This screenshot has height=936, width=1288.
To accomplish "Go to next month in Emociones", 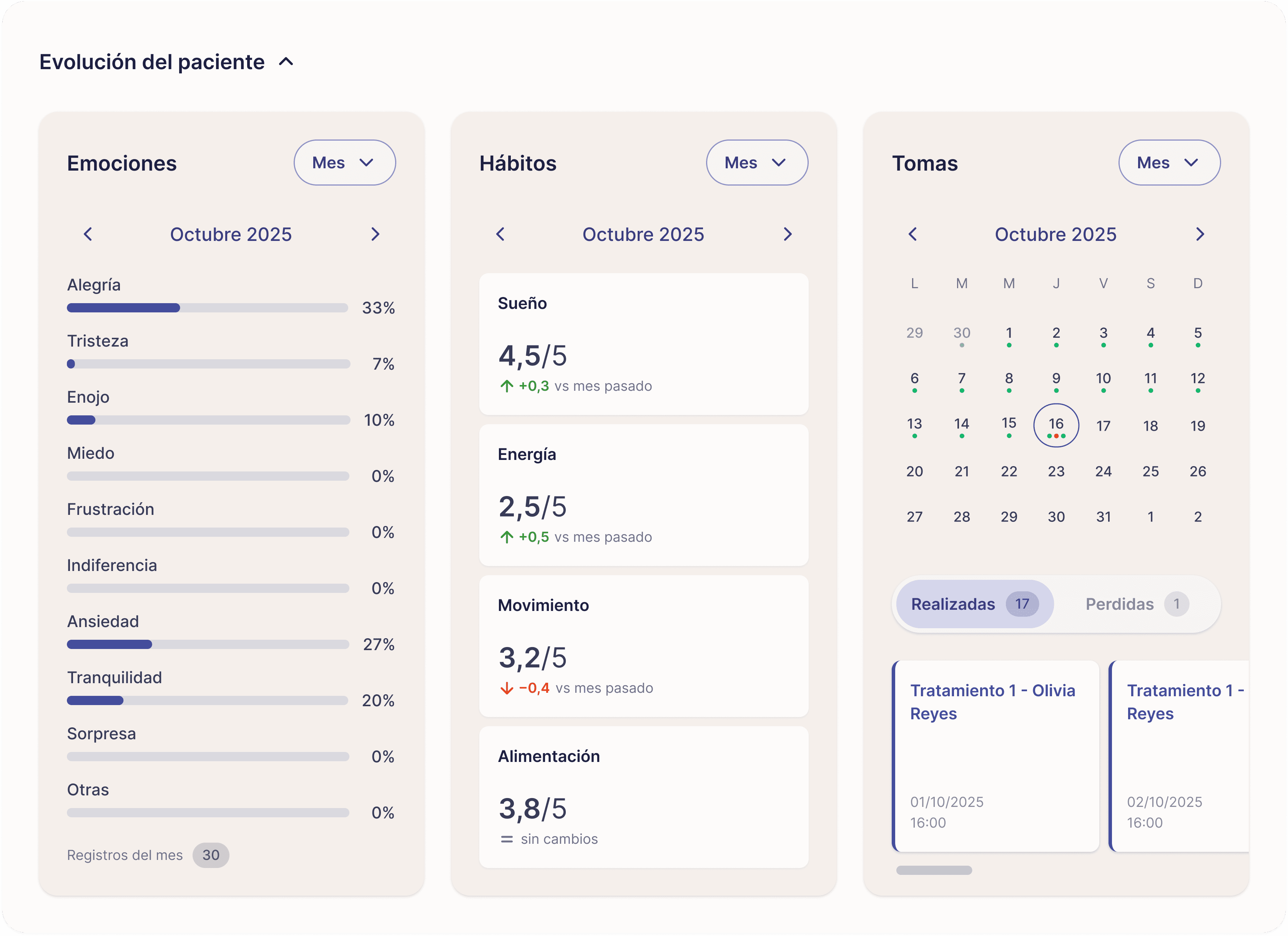I will click(x=375, y=234).
